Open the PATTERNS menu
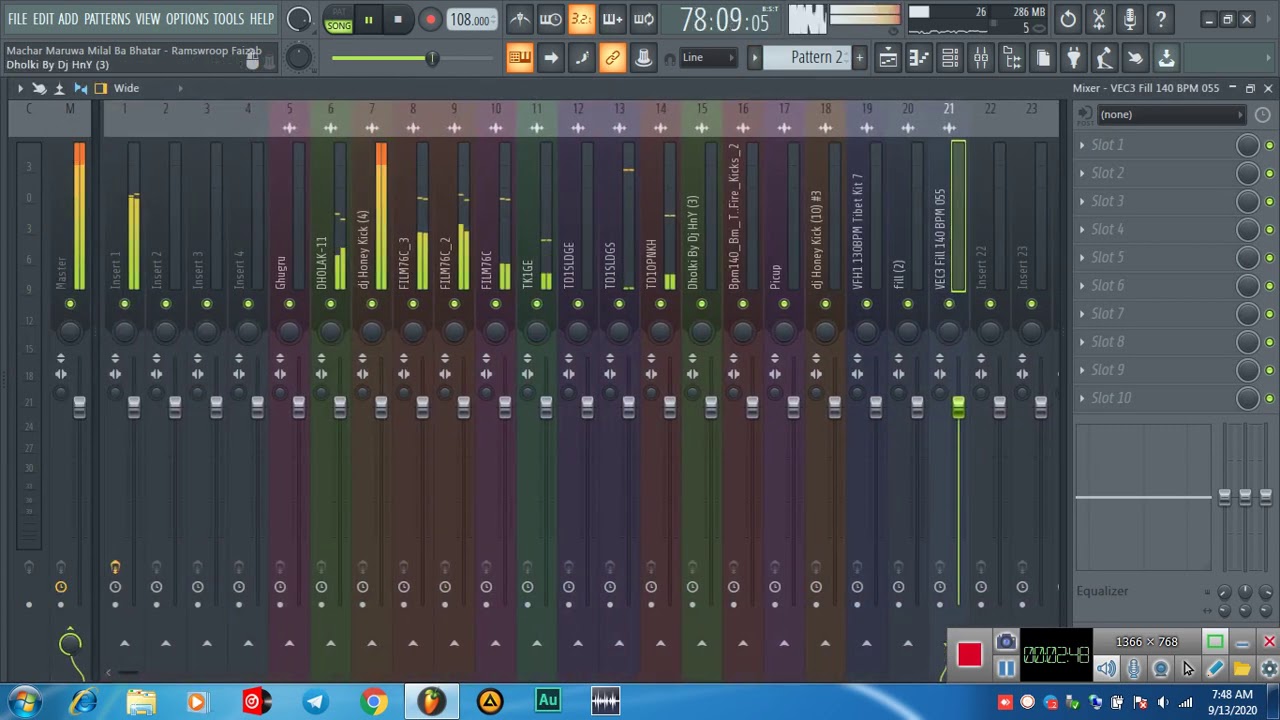Screen dimensions: 1280x720 click(x=107, y=19)
